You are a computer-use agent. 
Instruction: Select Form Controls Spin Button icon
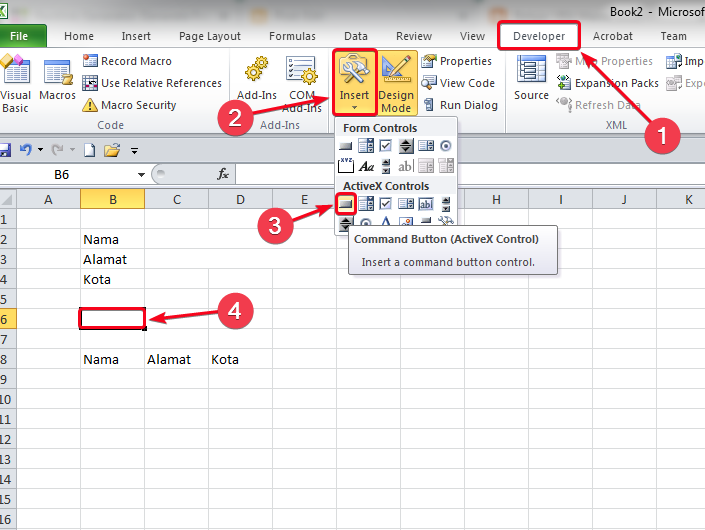(406, 146)
